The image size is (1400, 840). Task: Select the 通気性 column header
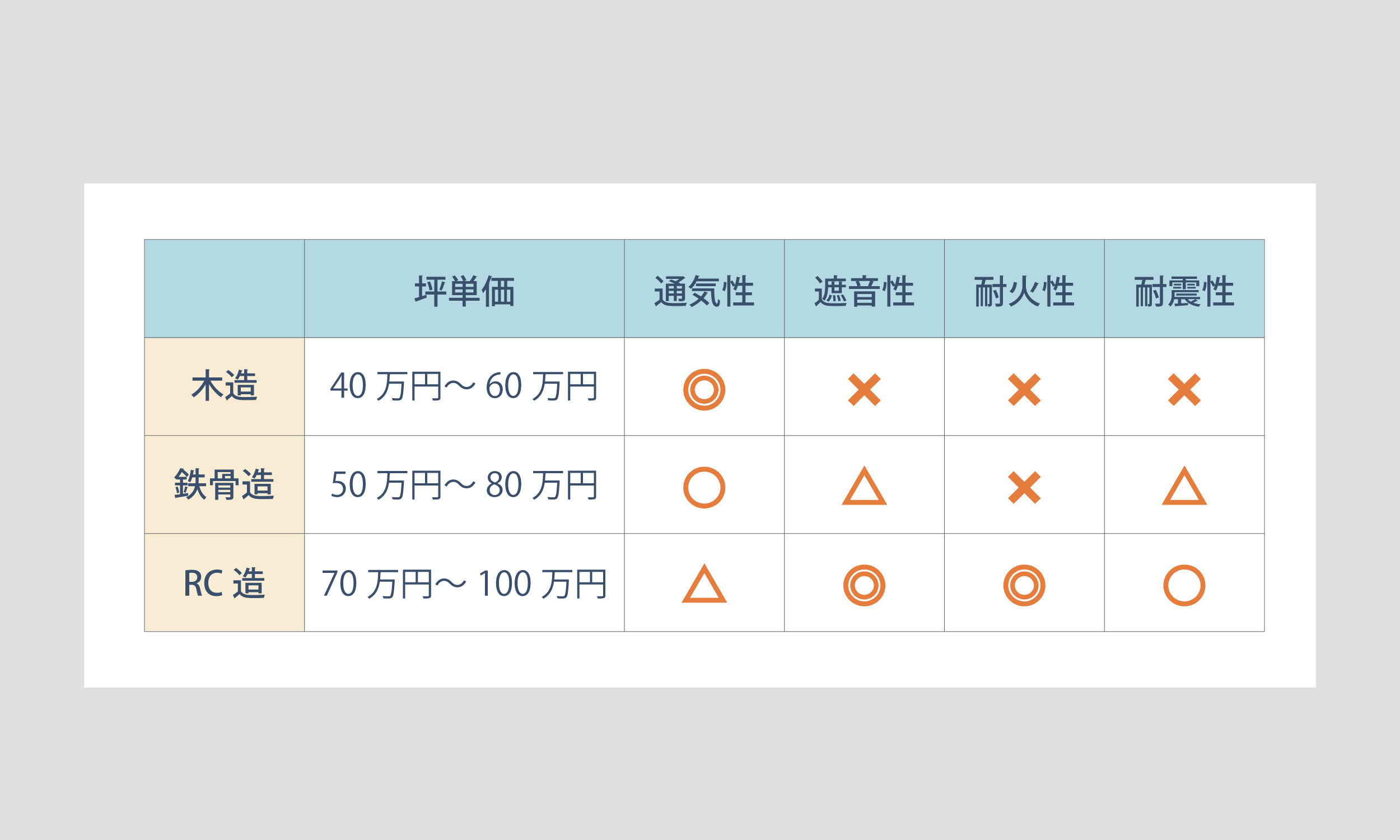[704, 288]
